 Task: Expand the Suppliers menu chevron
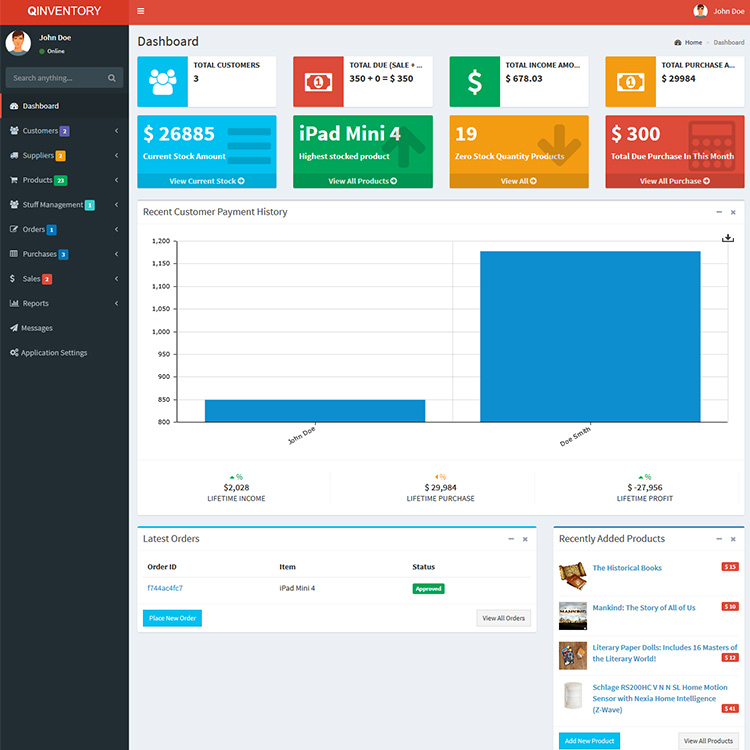tap(116, 155)
